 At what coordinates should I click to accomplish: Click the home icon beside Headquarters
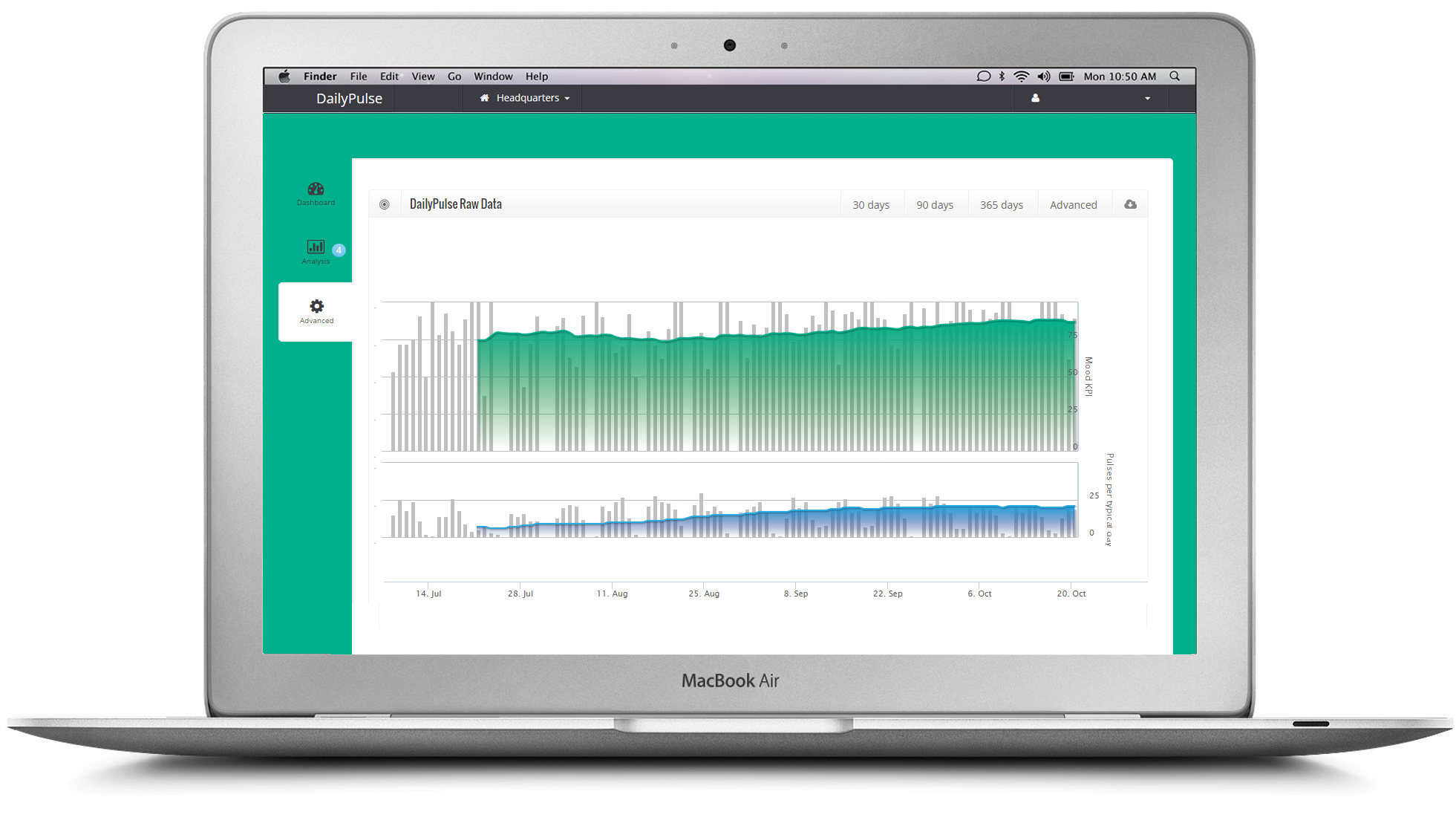[484, 98]
